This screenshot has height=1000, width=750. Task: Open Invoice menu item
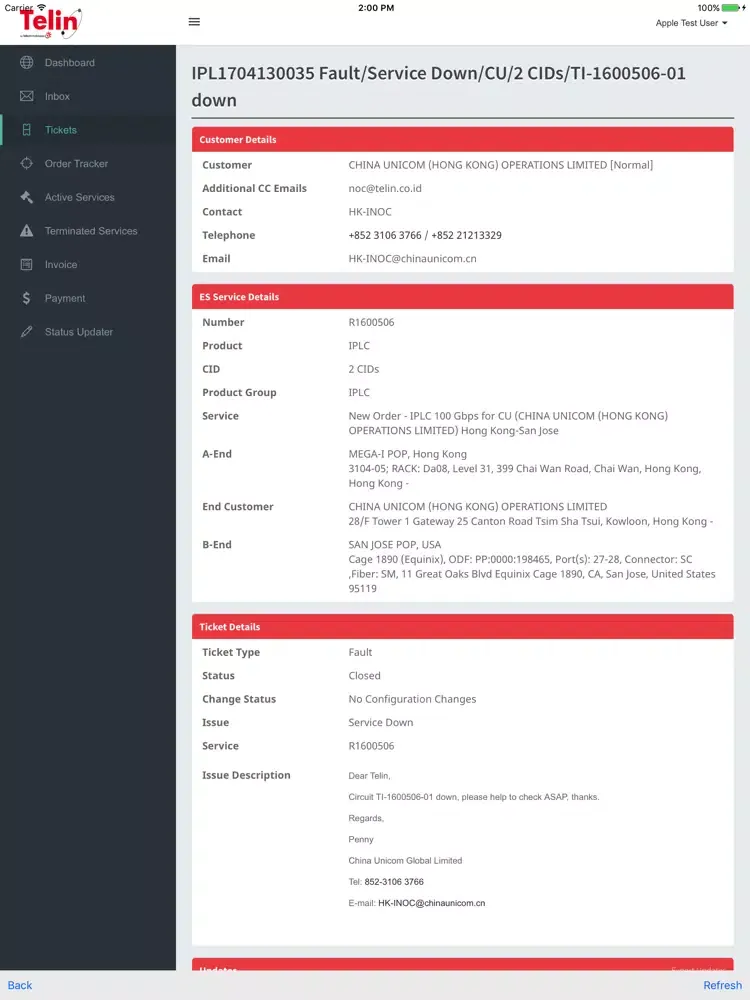tap(88, 265)
